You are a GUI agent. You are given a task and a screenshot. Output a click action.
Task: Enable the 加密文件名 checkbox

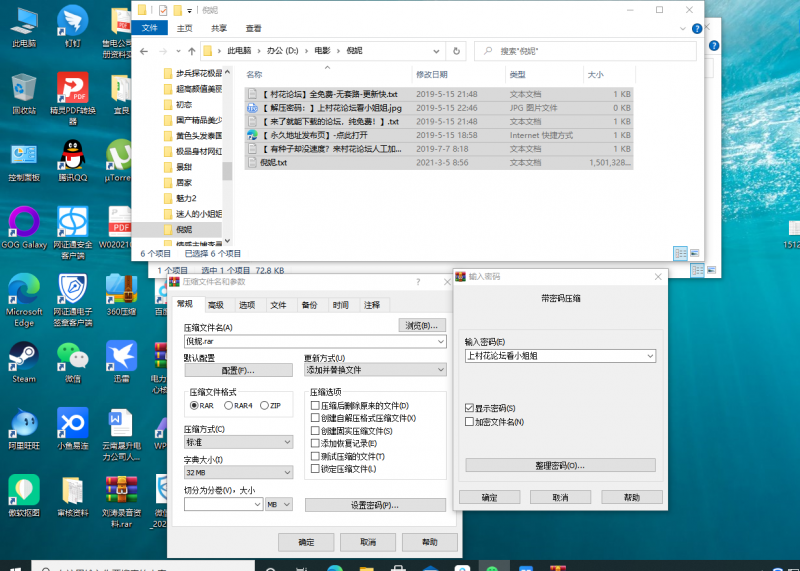click(x=470, y=421)
